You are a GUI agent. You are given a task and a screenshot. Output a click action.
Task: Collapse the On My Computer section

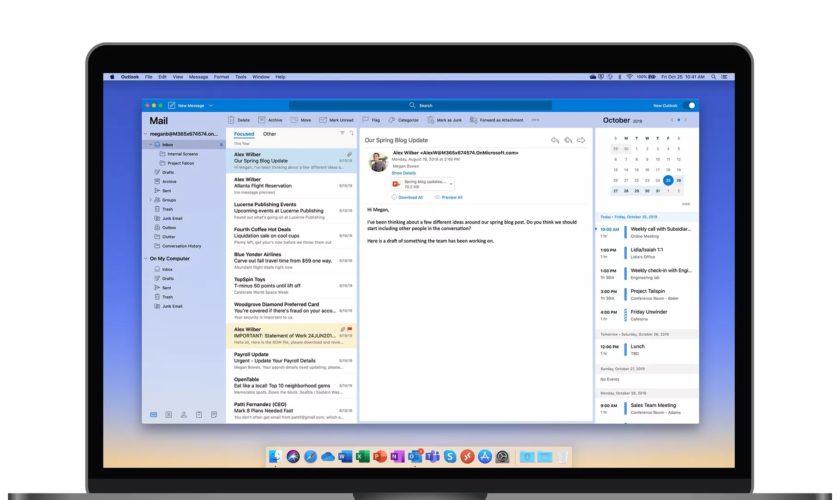(145, 258)
